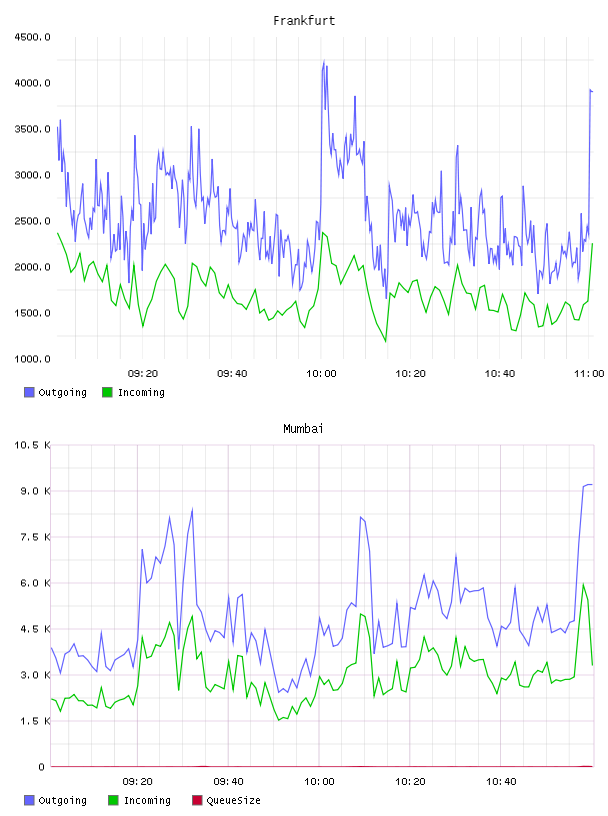Click the 09:20 time label on Frankfurt chart

coord(143,374)
